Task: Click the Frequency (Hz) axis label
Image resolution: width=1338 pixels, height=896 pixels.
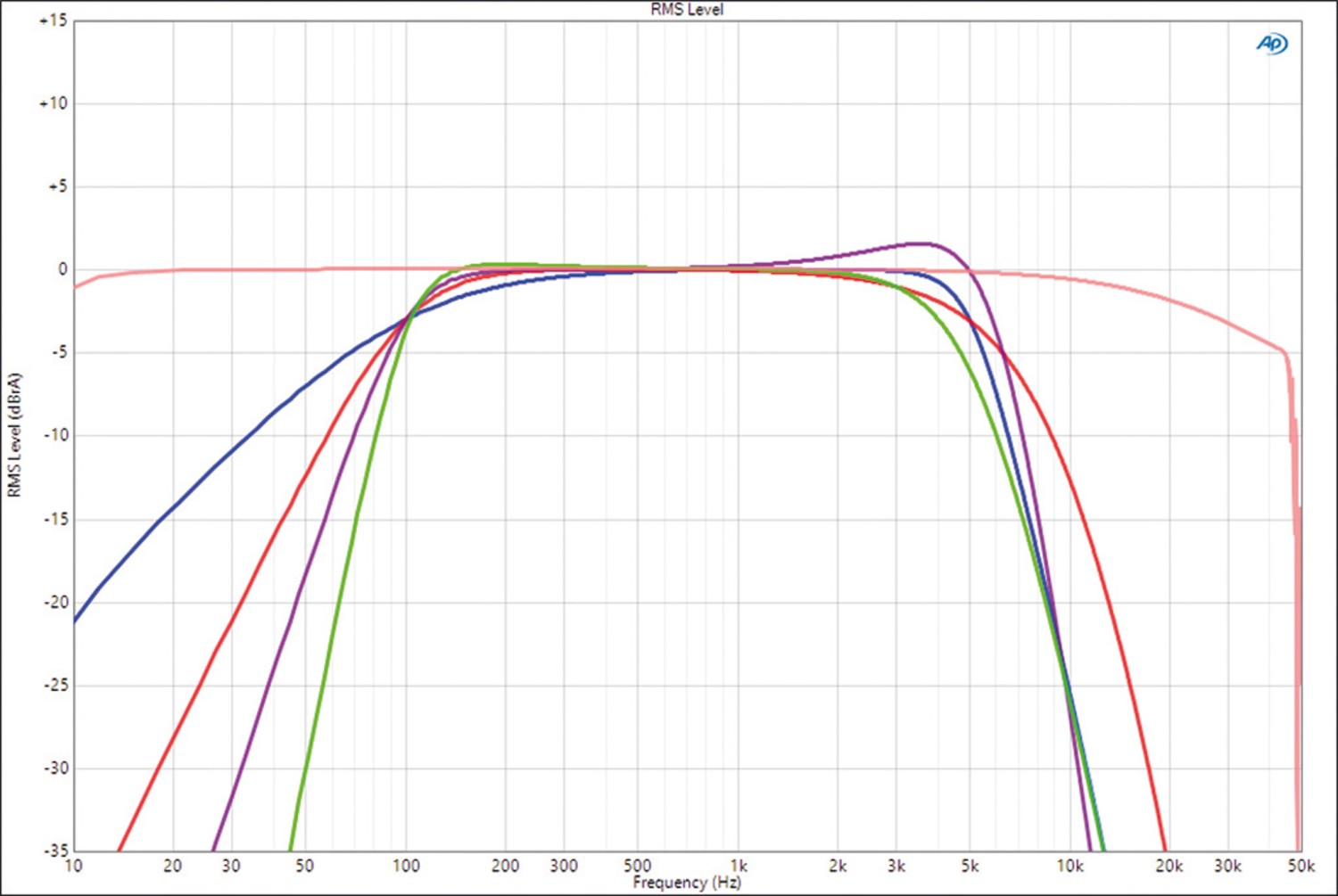Action: coord(687,883)
